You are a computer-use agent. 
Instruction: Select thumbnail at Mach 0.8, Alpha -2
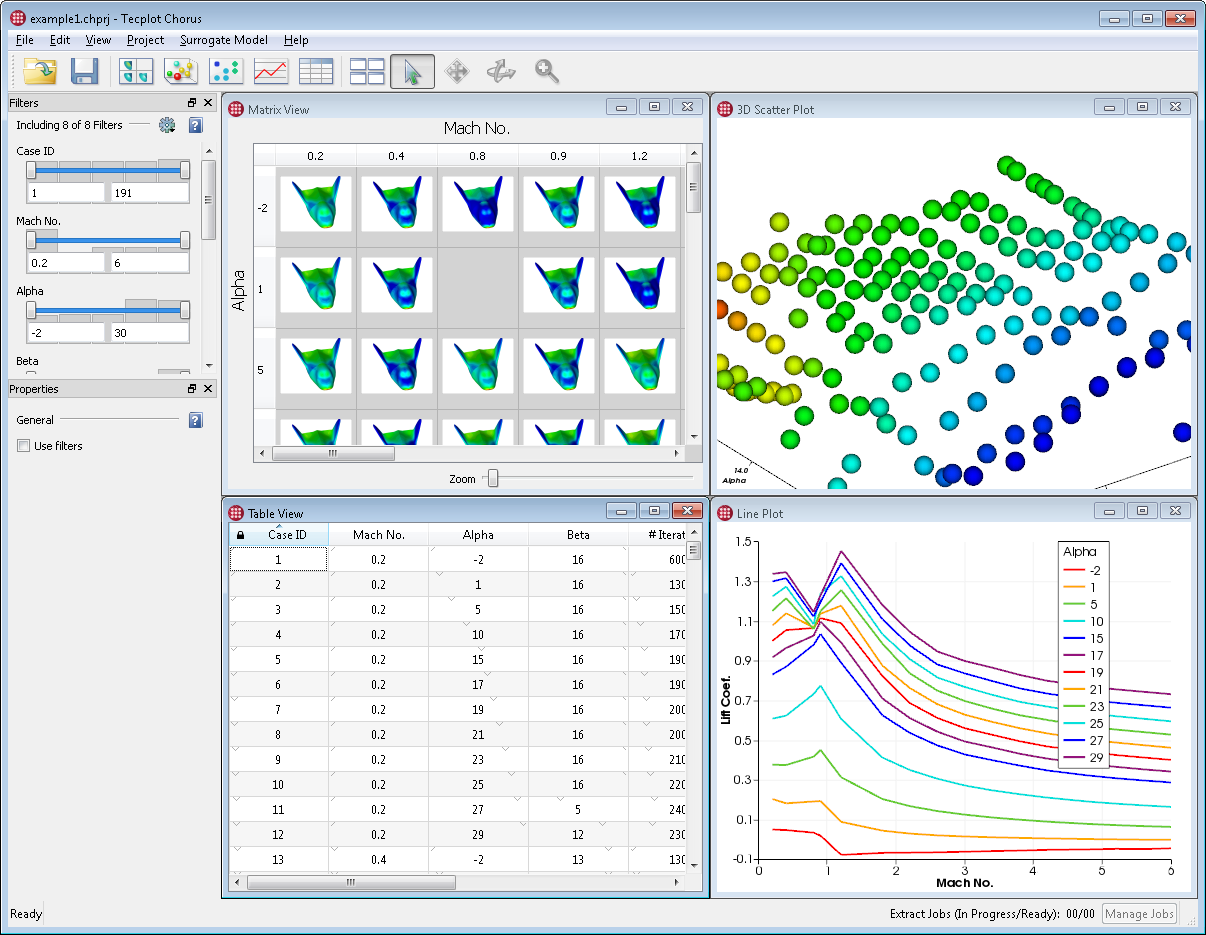click(x=478, y=205)
